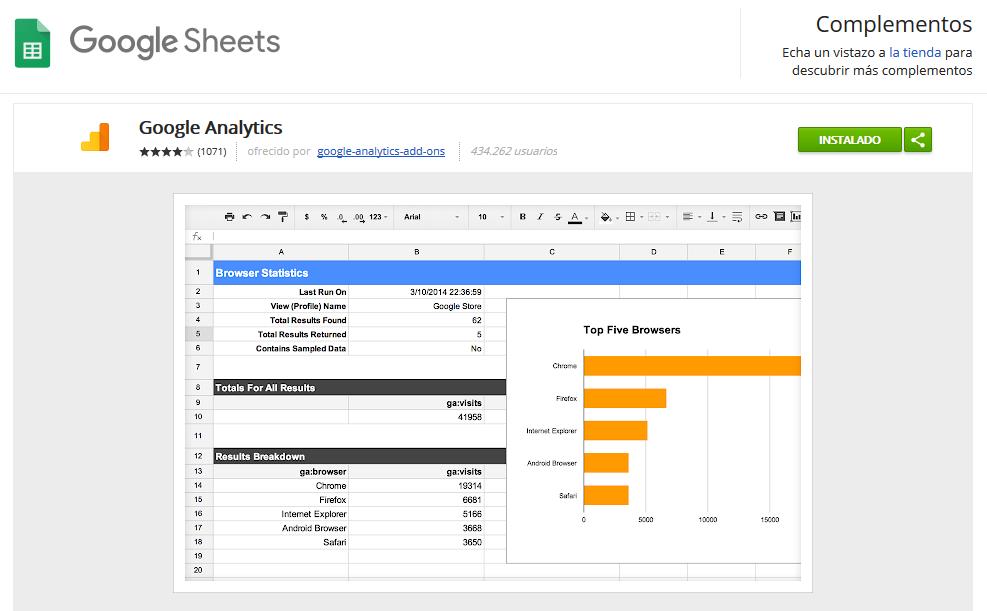The image size is (987, 611).
Task: Open the text color picker
Action: point(575,216)
